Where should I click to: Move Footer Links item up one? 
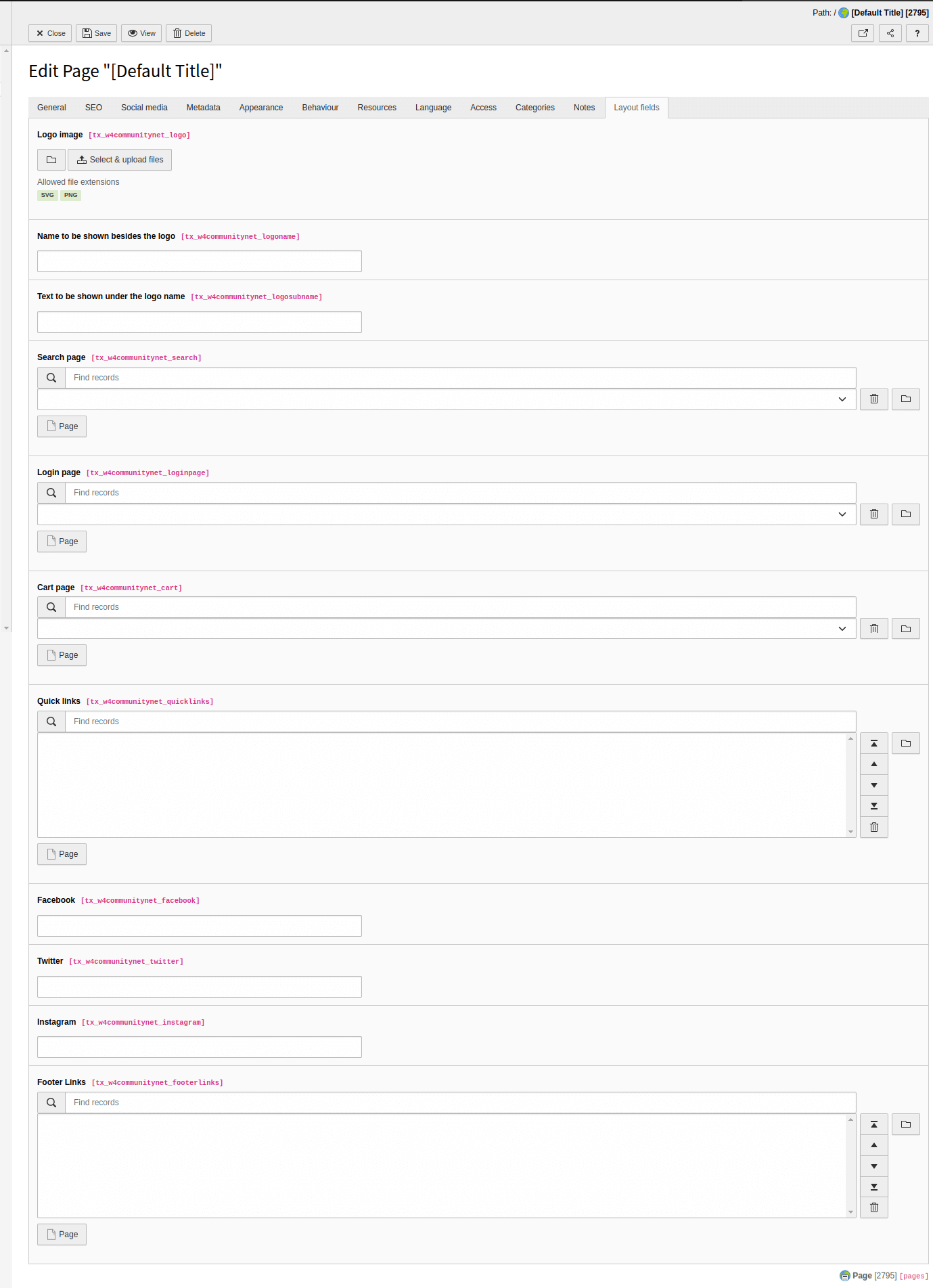tap(874, 1145)
